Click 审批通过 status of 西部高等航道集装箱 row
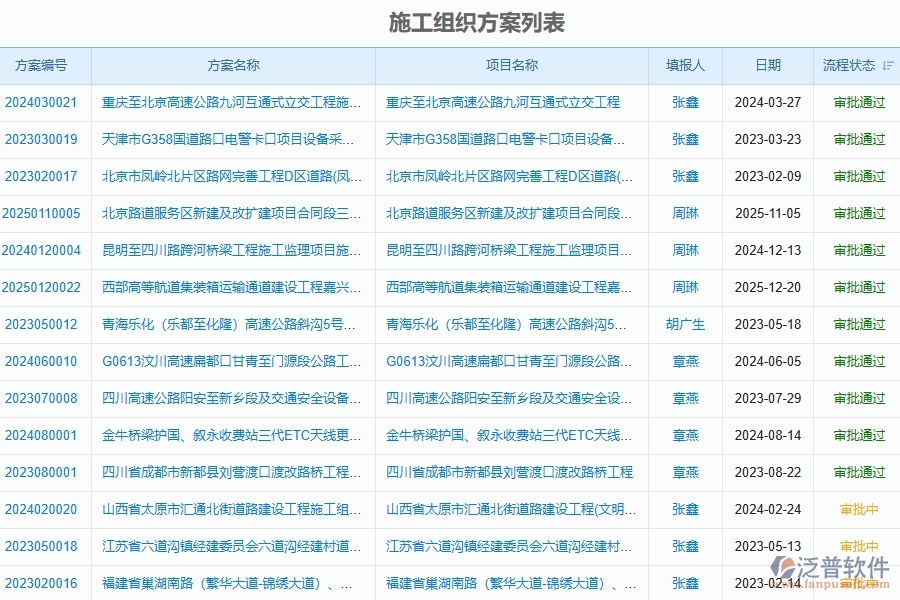The image size is (900, 600). pyautogui.click(x=858, y=287)
